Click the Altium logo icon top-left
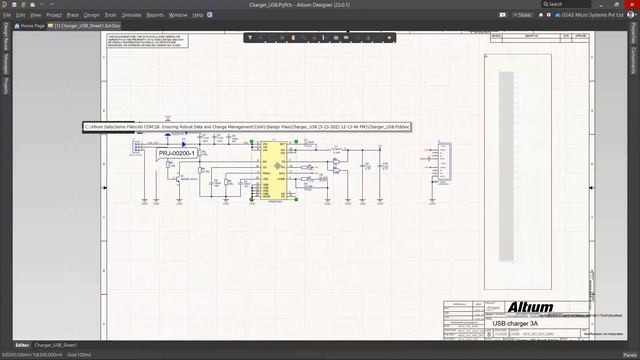Screen dimensions: 640x360 4,4
